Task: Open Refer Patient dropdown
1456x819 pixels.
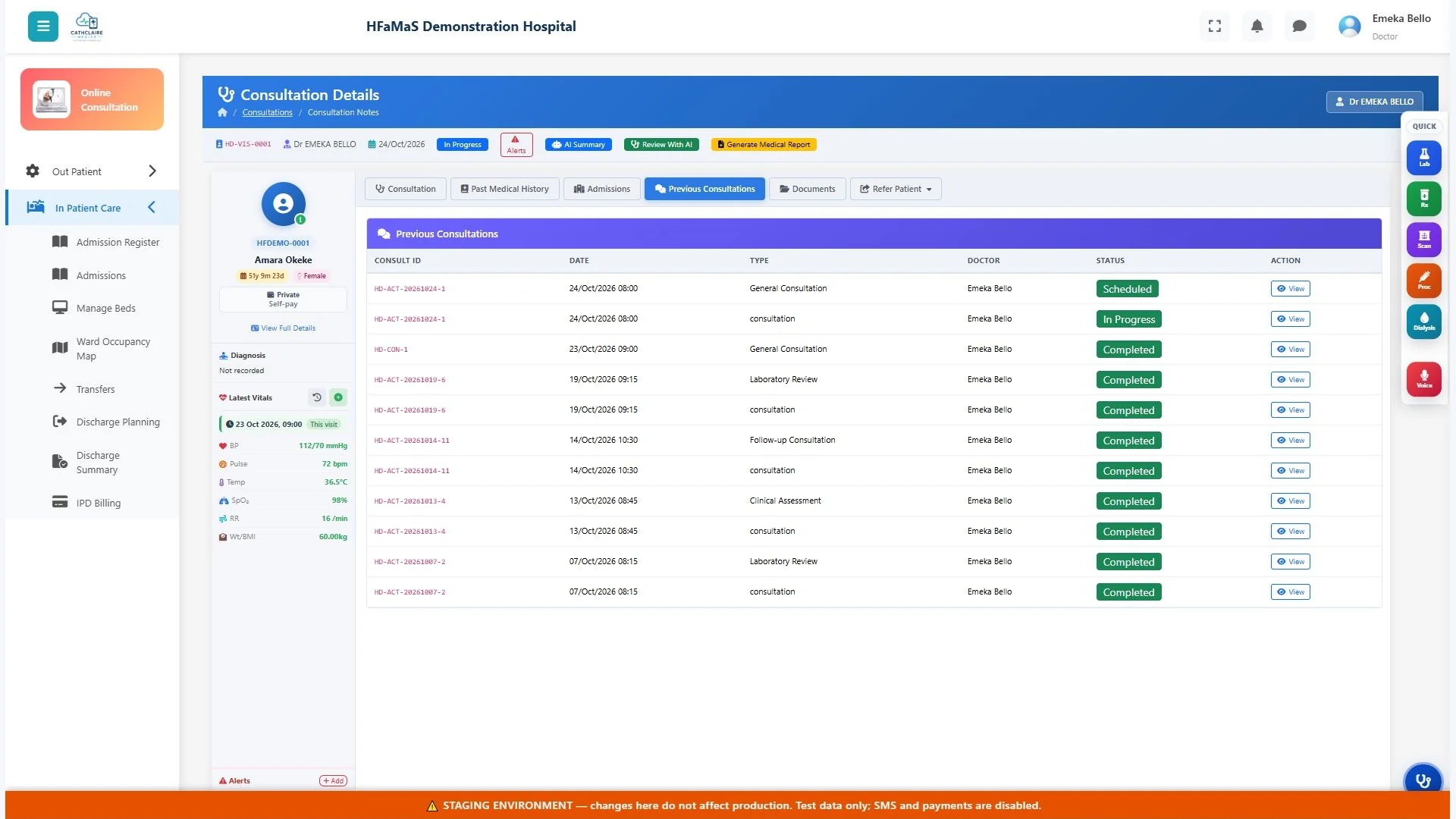Action: pos(896,189)
